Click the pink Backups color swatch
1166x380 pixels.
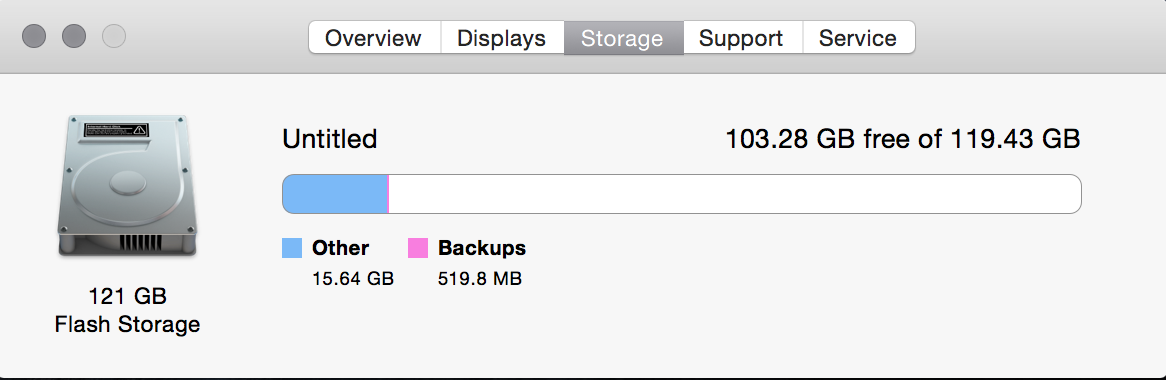pos(418,248)
